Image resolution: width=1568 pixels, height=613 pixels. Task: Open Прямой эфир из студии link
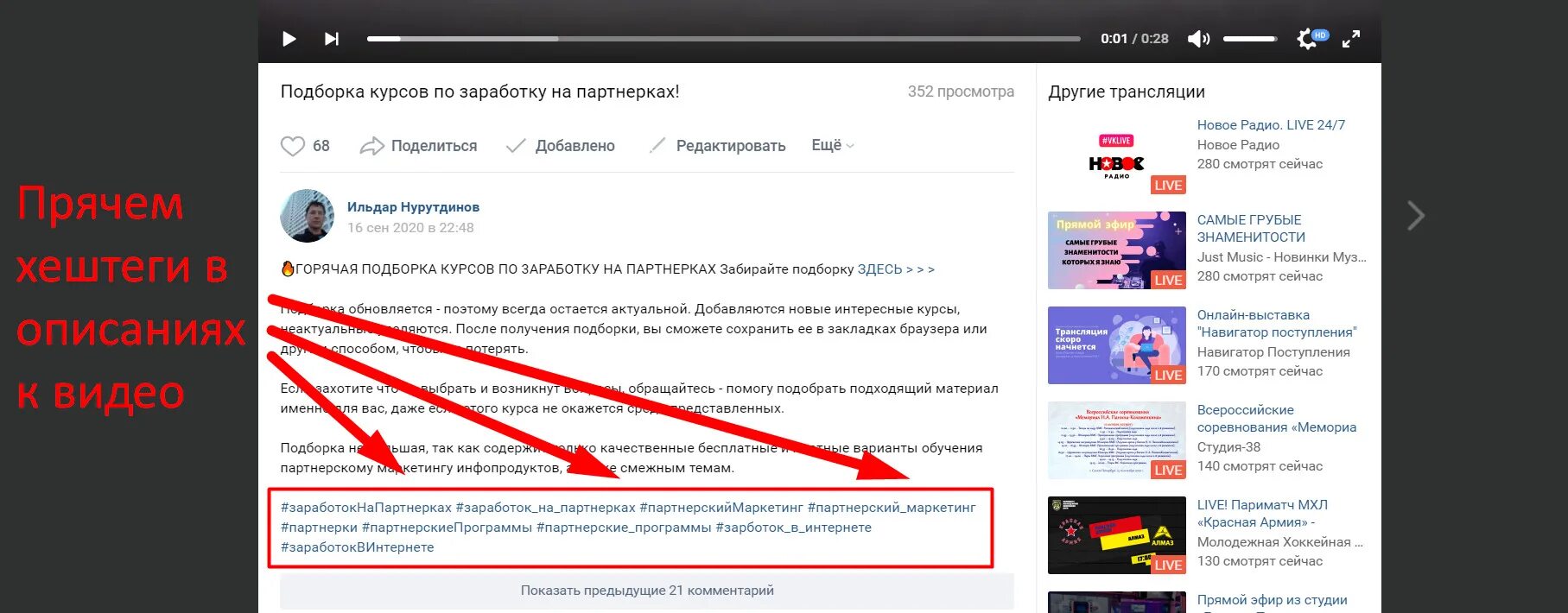click(x=1272, y=600)
